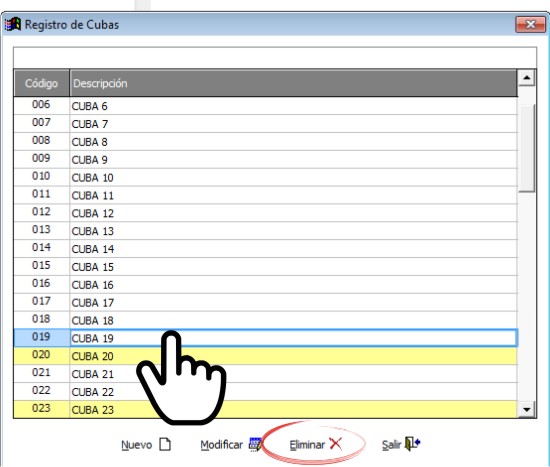This screenshot has height=467, width=550.
Task: Click the Código column header
Action: (41, 83)
